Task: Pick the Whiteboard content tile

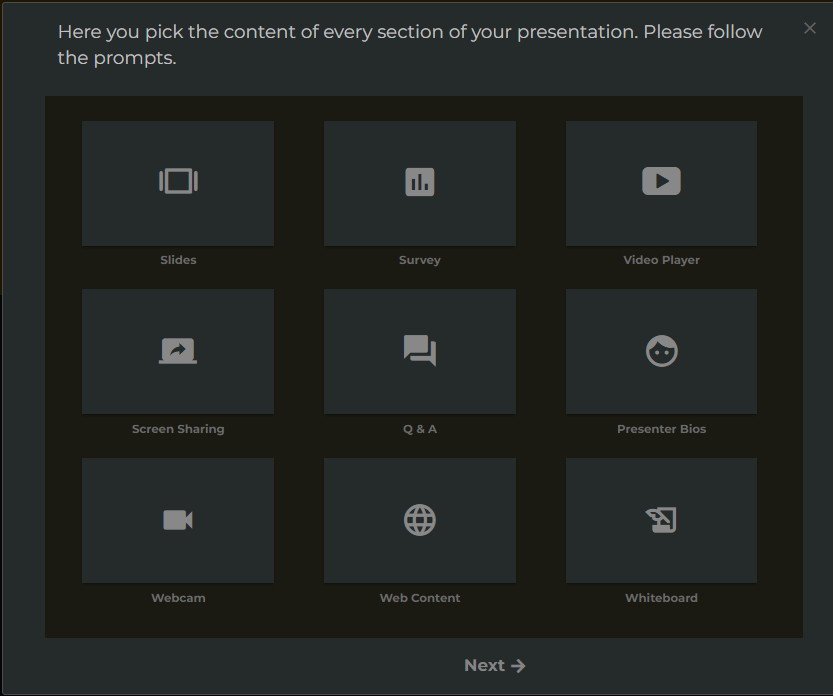Action: [661, 520]
